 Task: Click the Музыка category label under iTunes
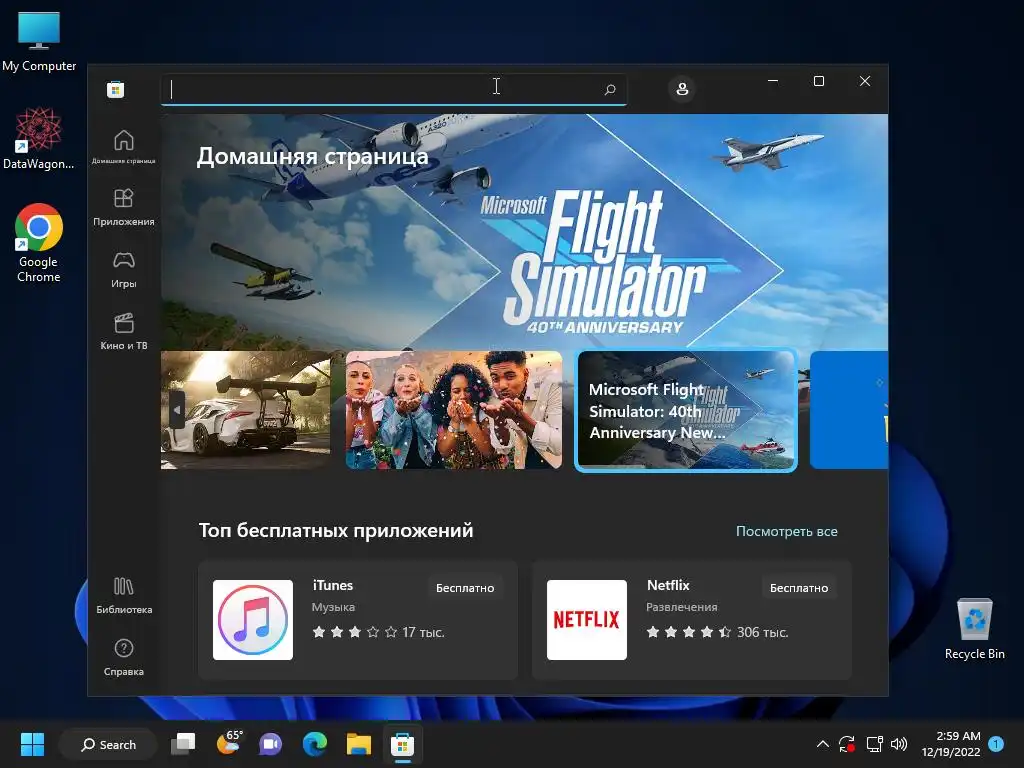tap(333, 607)
